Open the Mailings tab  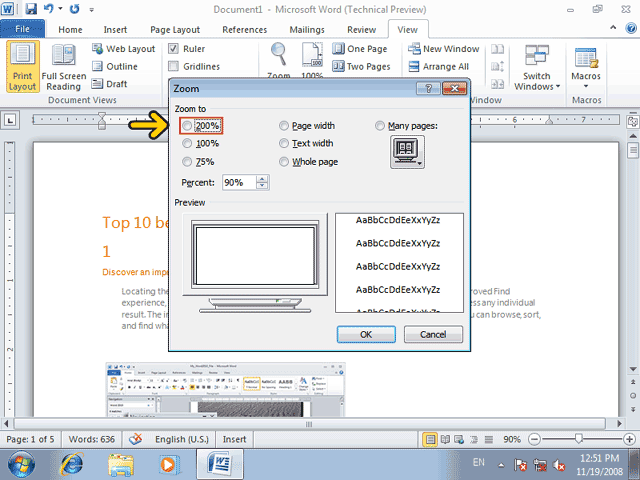click(x=307, y=29)
